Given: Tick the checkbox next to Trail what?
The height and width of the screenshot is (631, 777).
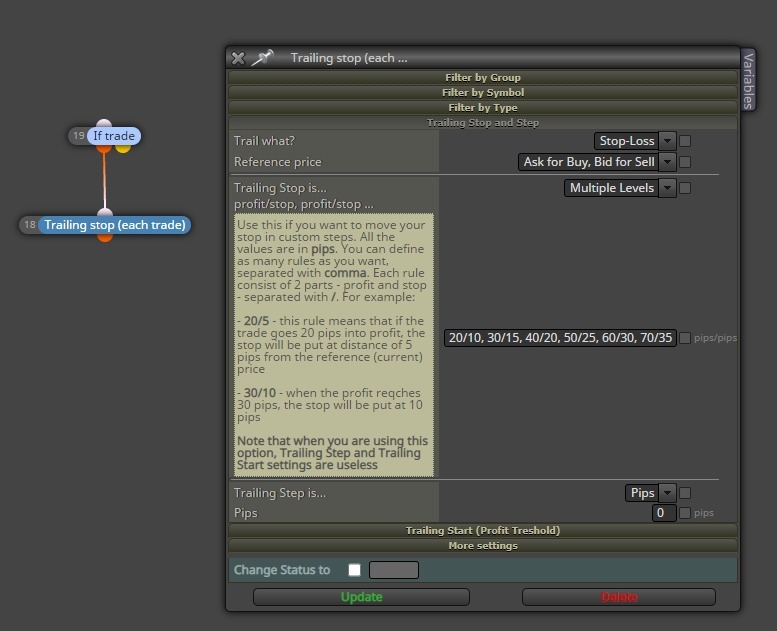Looking at the screenshot, I should 685,141.
